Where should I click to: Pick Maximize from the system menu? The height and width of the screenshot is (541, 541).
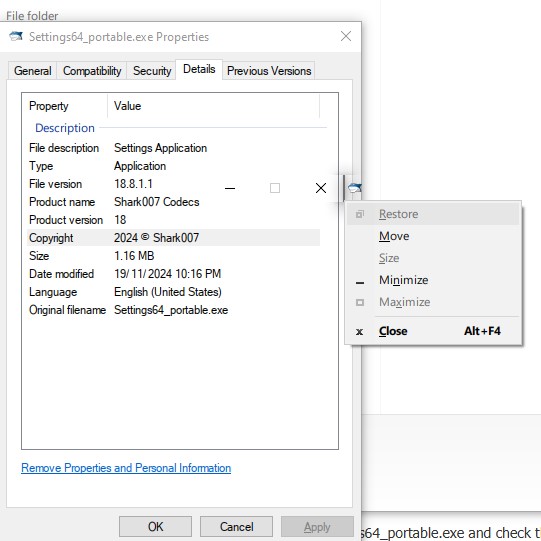coord(433,302)
